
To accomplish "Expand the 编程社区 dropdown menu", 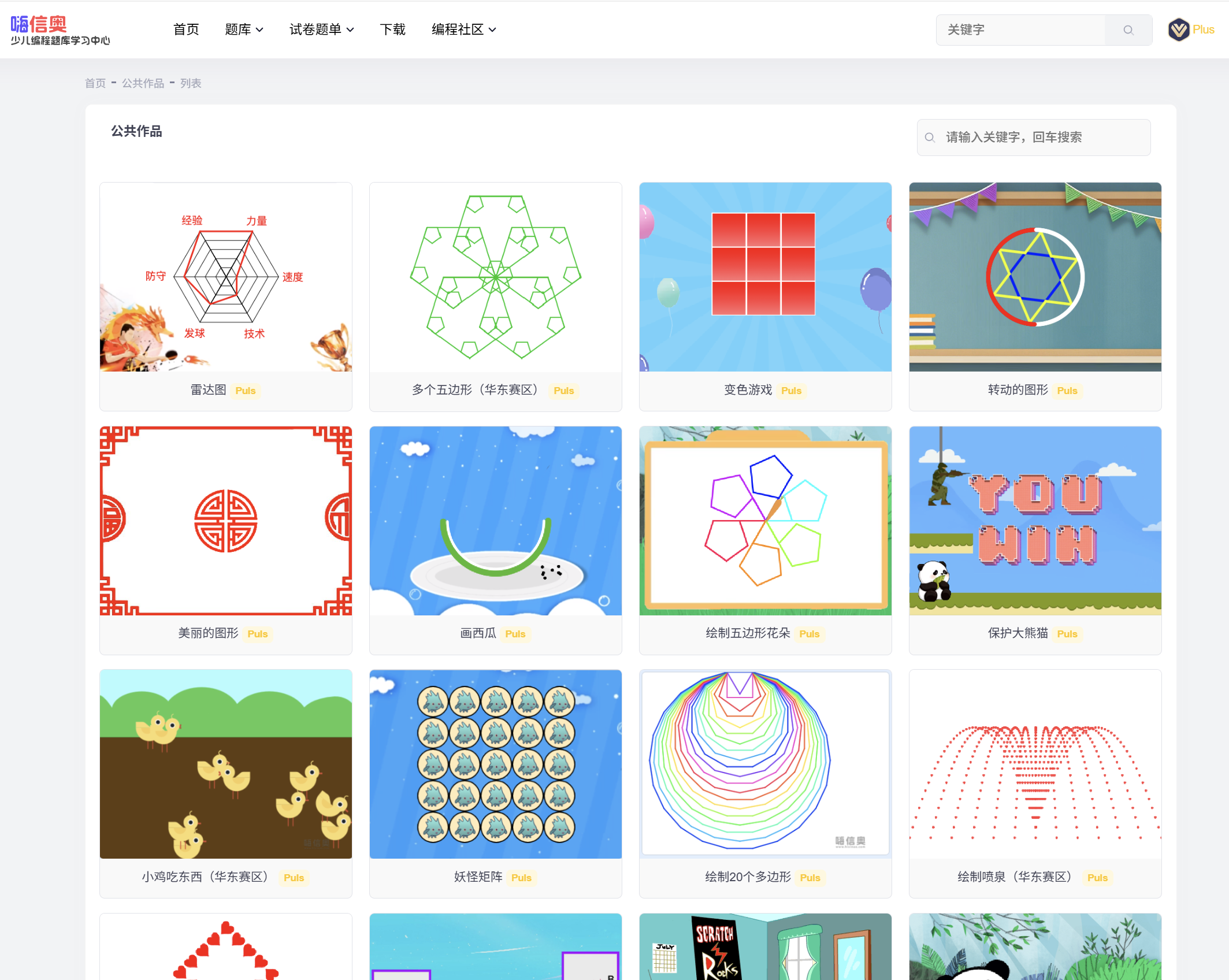I will (x=463, y=29).
